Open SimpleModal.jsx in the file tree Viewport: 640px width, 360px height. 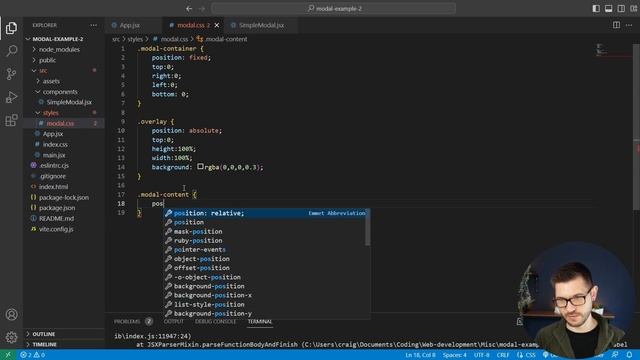[x=63, y=102]
